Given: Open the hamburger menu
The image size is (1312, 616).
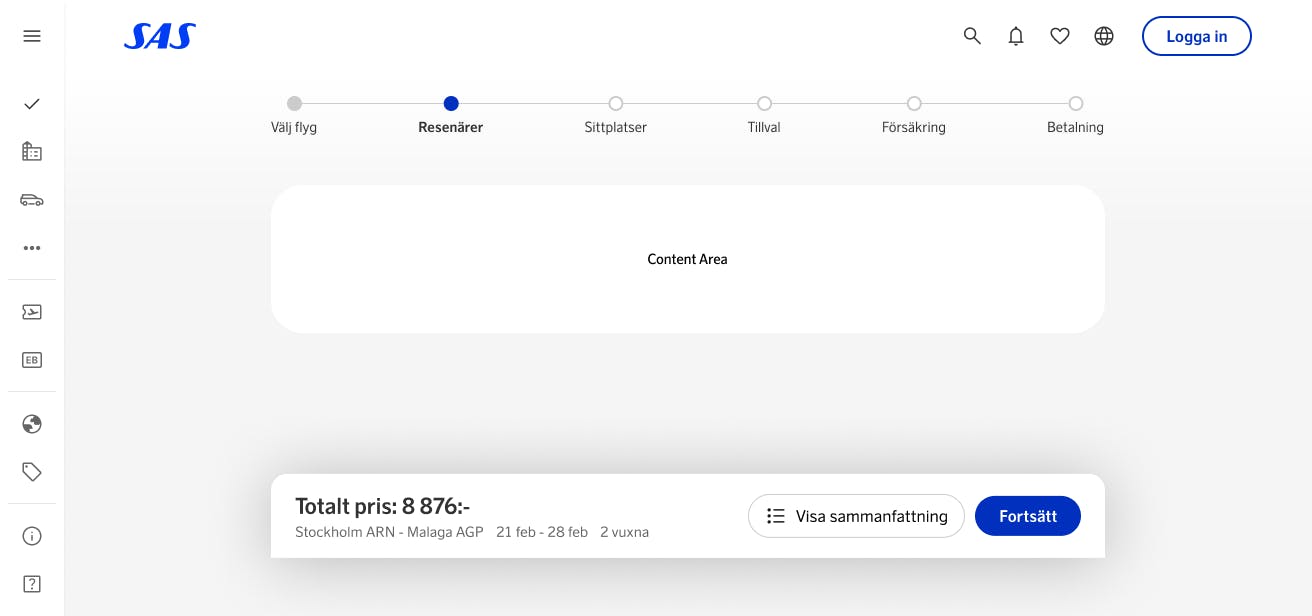Looking at the screenshot, I should [x=32, y=36].
